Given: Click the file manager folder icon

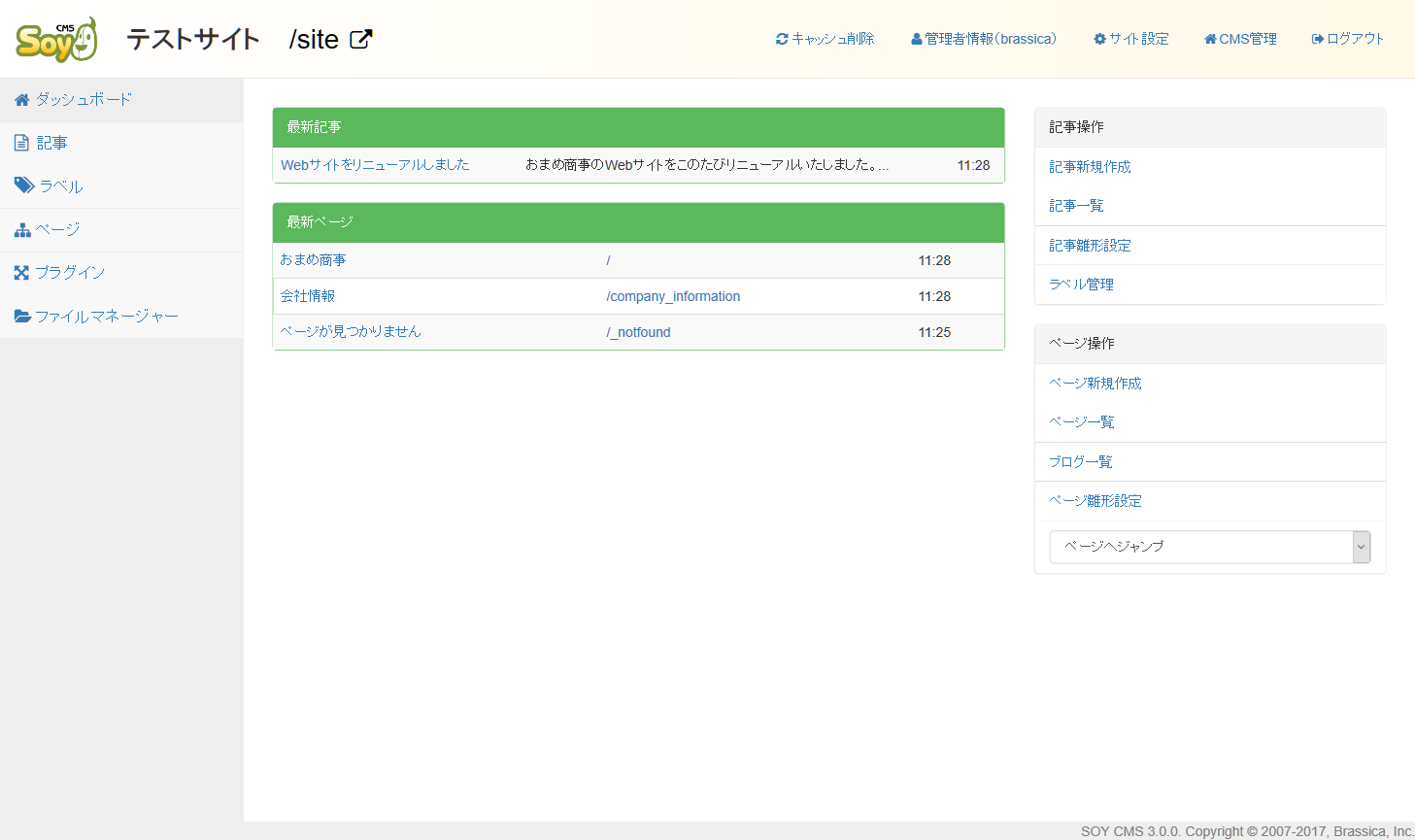Looking at the screenshot, I should pyautogui.click(x=22, y=317).
